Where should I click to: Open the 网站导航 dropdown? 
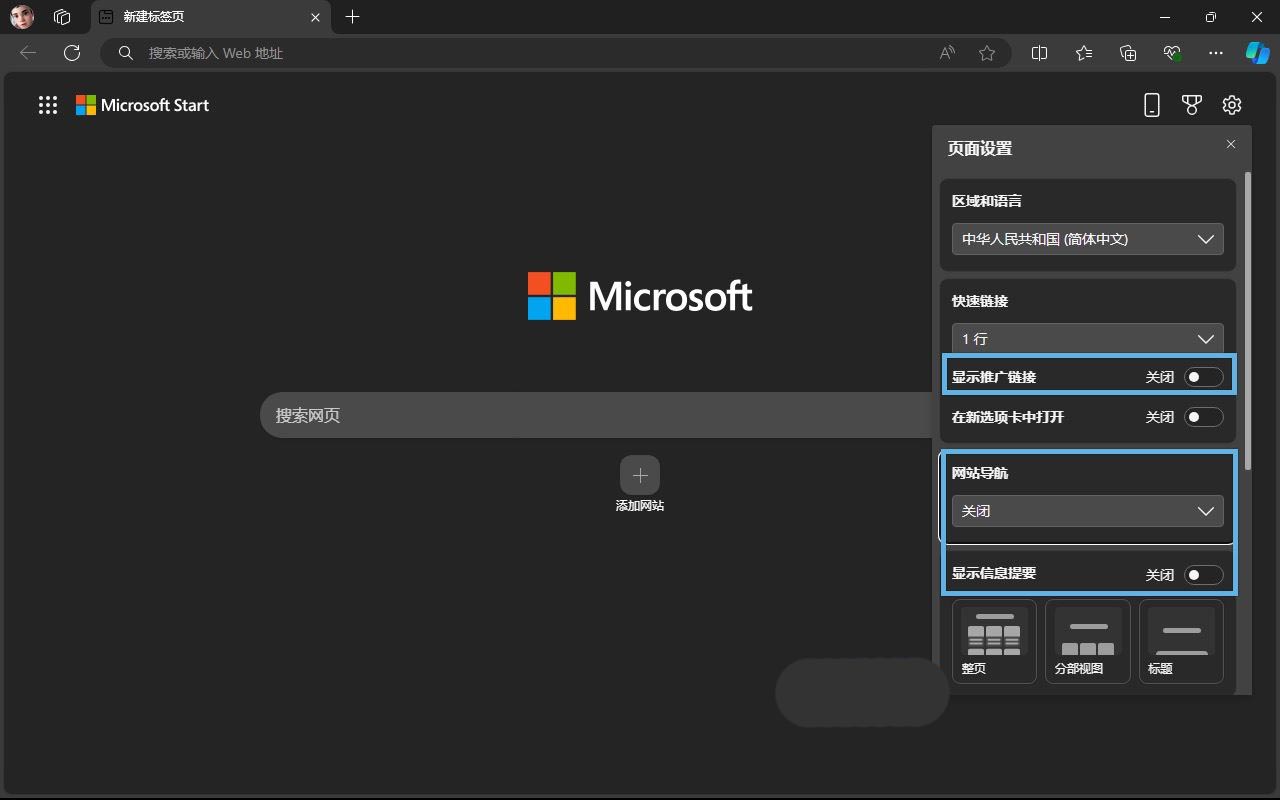pos(1088,511)
